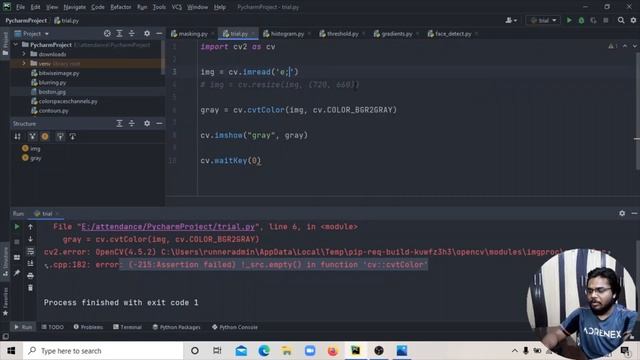Click the top toolbar Stop square icon

click(x=606, y=20)
